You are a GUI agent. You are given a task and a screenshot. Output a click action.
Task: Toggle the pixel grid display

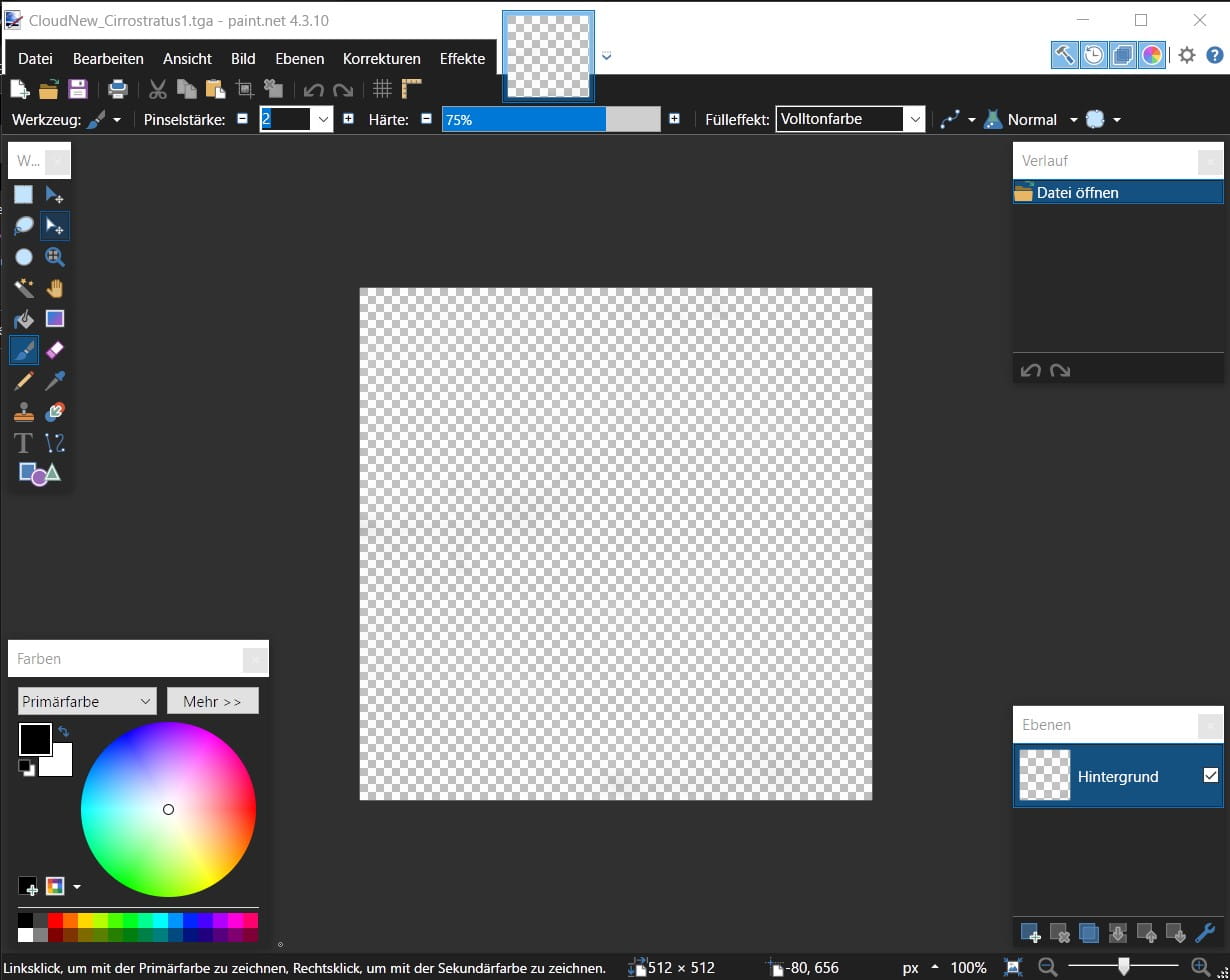382,89
